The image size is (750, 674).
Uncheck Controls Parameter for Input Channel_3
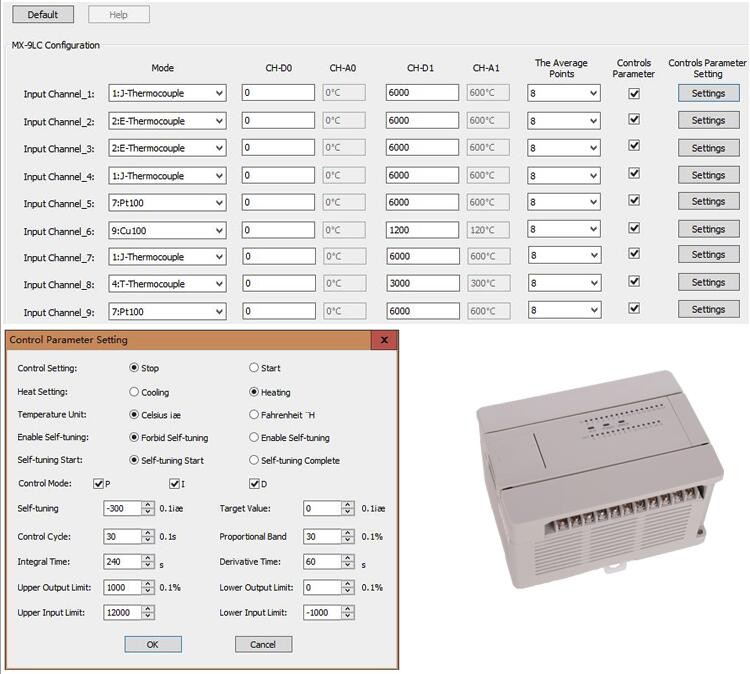click(x=633, y=146)
